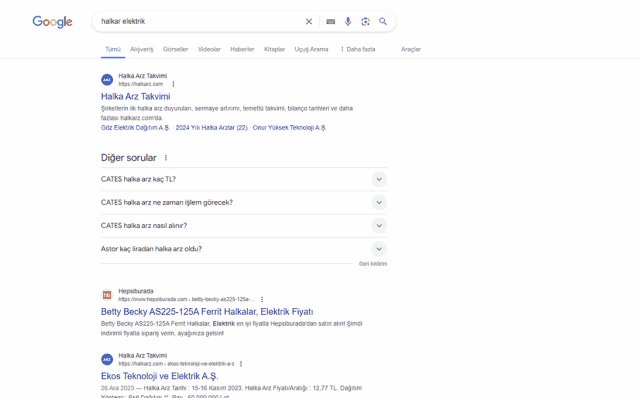Open 'Gdz Elektrik Dağıtım A.Ş.' sitelink
This screenshot has width=640, height=398.
point(135,128)
